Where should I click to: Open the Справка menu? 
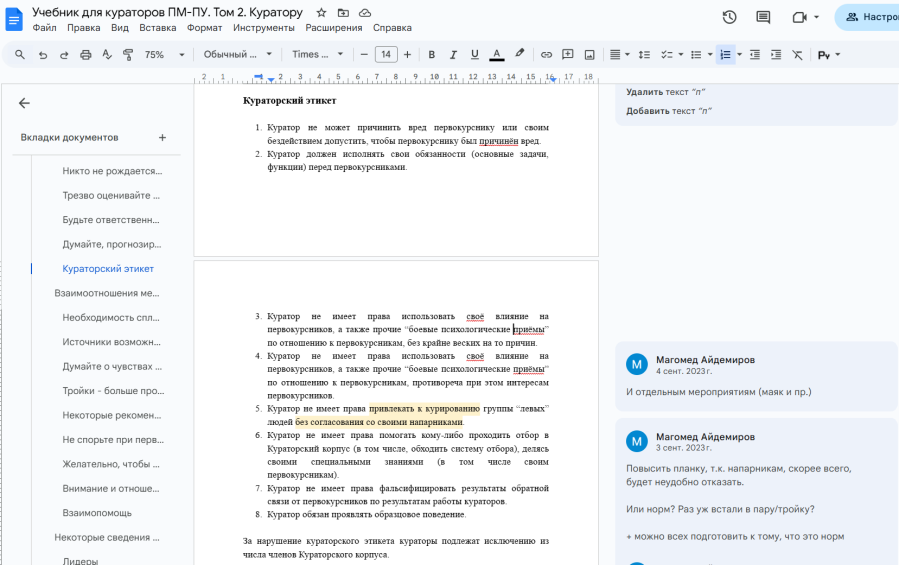(x=392, y=28)
